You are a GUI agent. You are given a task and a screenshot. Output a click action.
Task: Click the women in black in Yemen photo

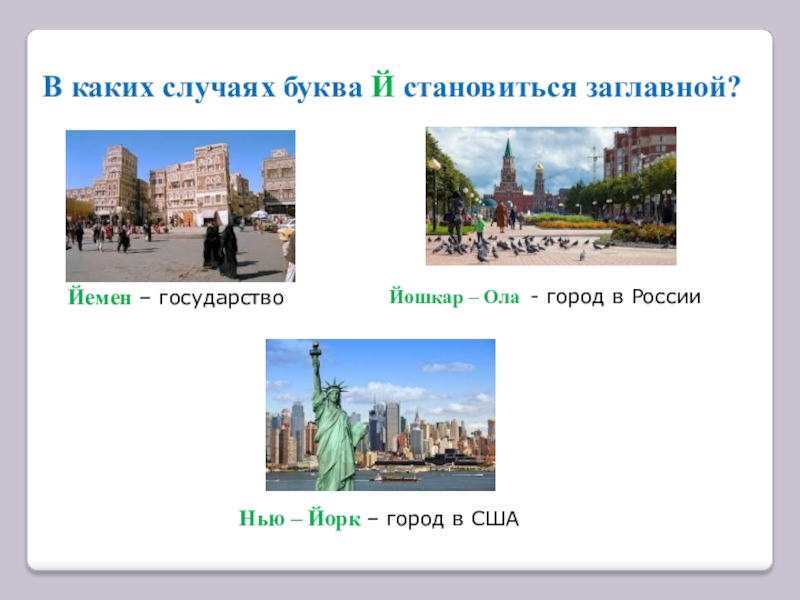click(221, 250)
